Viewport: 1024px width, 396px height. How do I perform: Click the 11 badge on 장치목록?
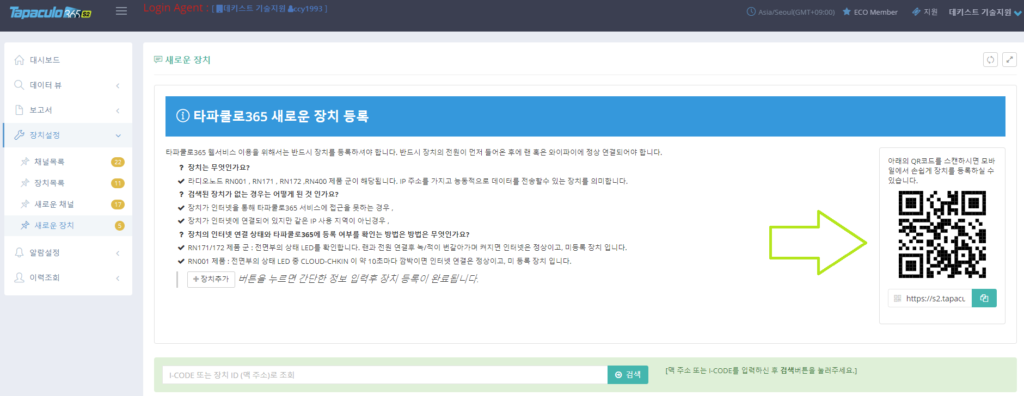pyautogui.click(x=118, y=184)
